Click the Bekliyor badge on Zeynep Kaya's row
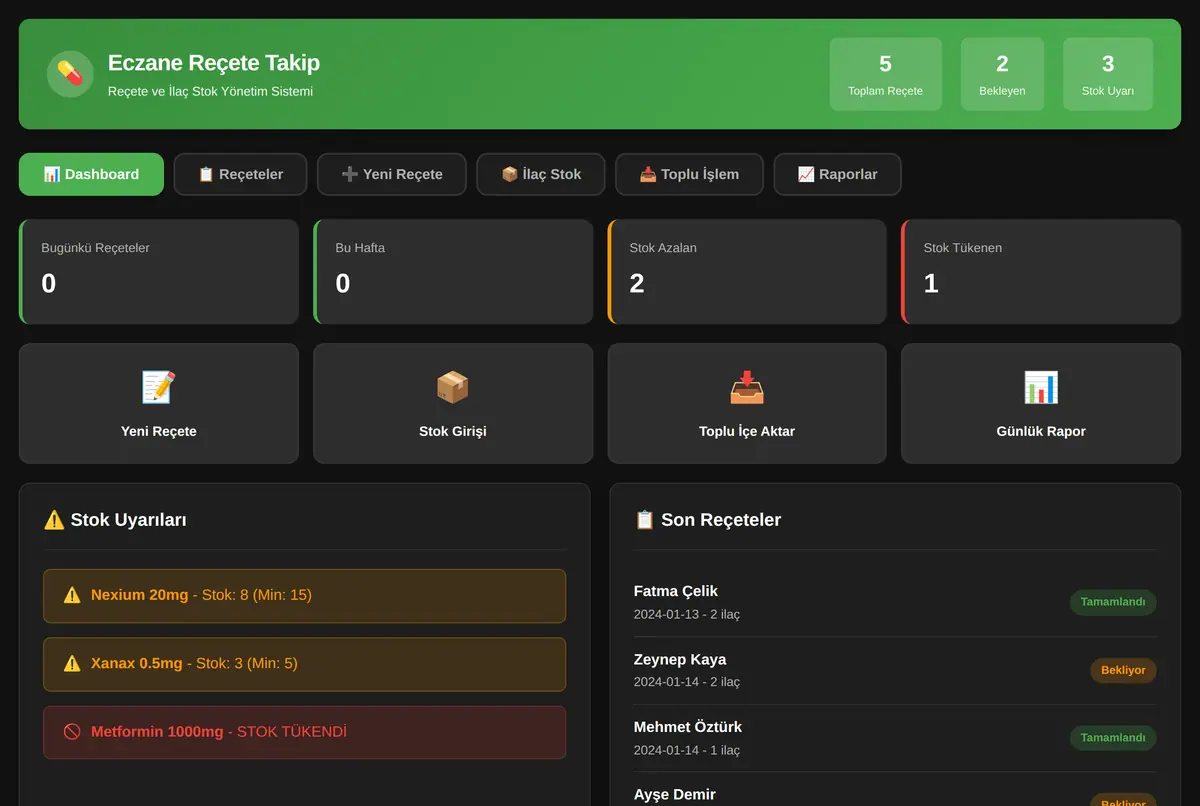1200x806 pixels. (1123, 670)
